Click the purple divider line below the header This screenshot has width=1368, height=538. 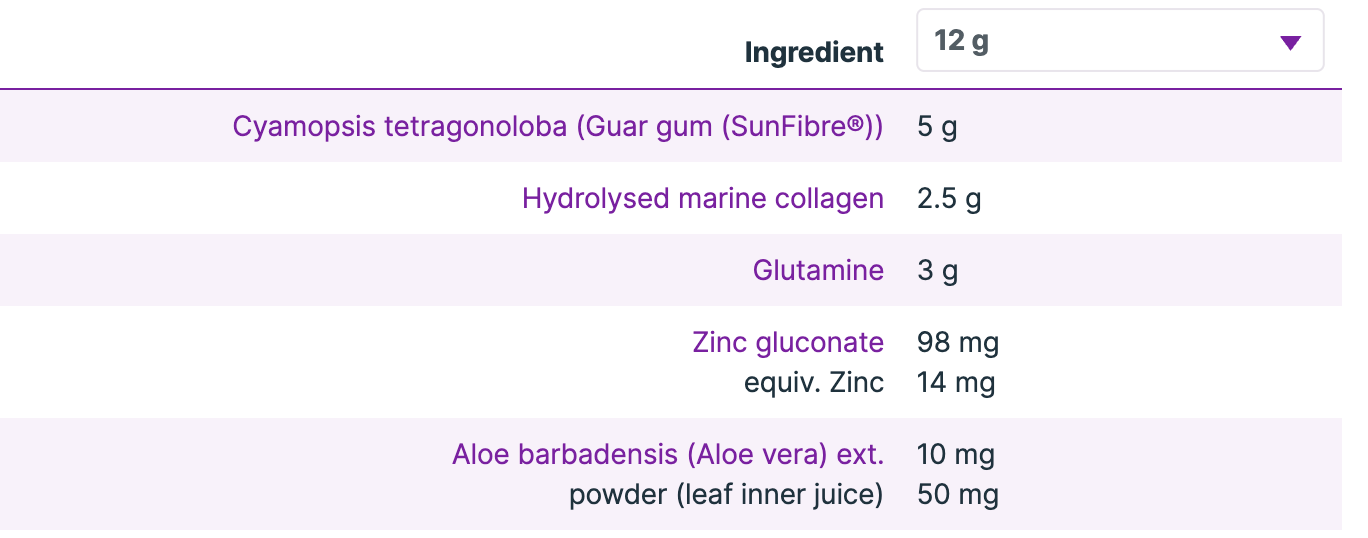pos(670,89)
